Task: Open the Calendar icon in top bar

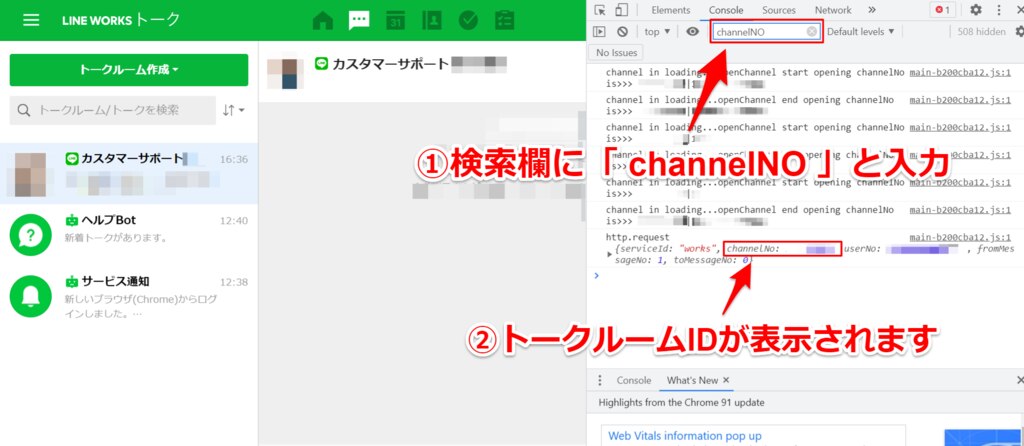Action: click(x=395, y=20)
